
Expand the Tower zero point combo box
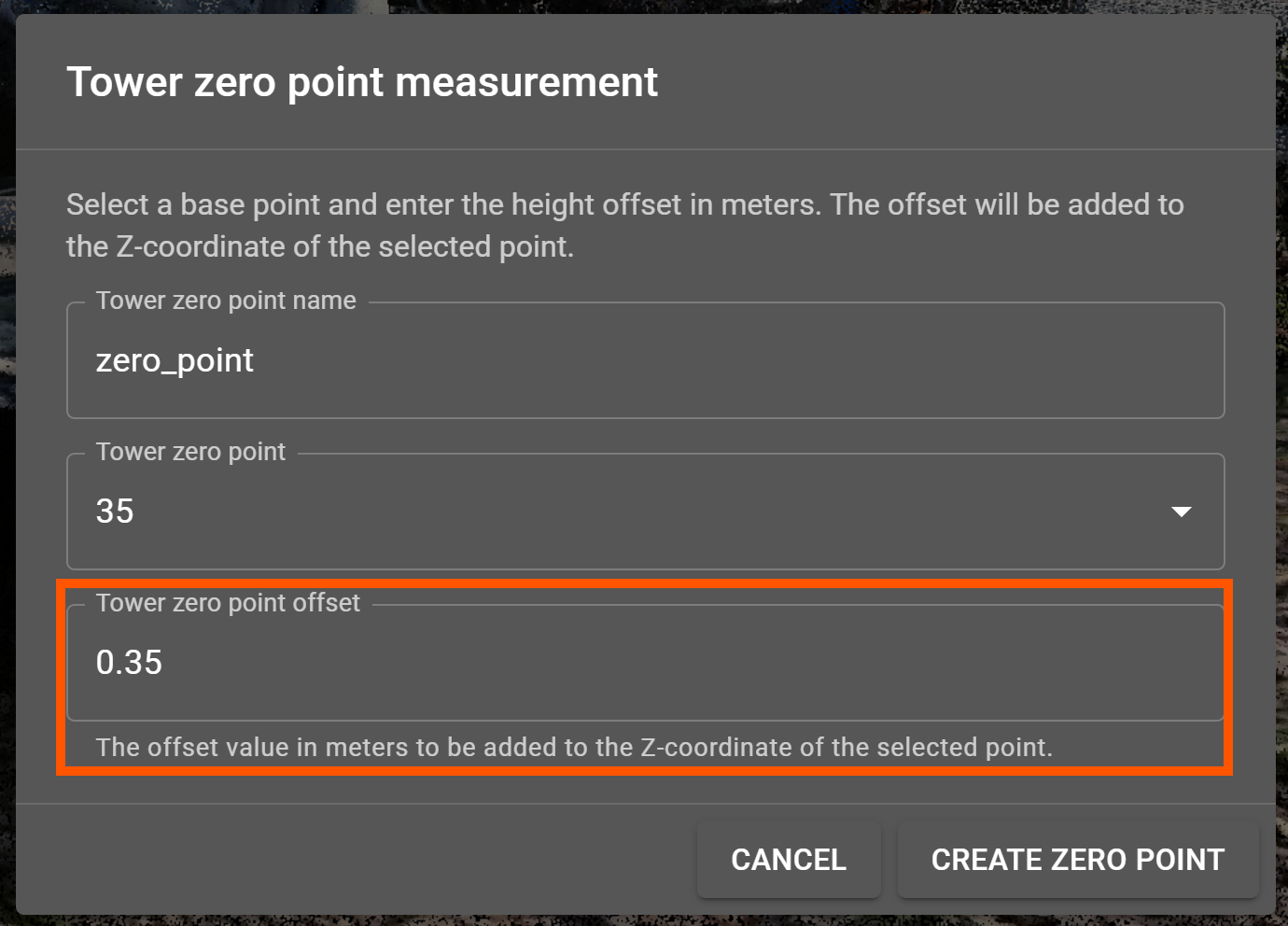pos(645,512)
